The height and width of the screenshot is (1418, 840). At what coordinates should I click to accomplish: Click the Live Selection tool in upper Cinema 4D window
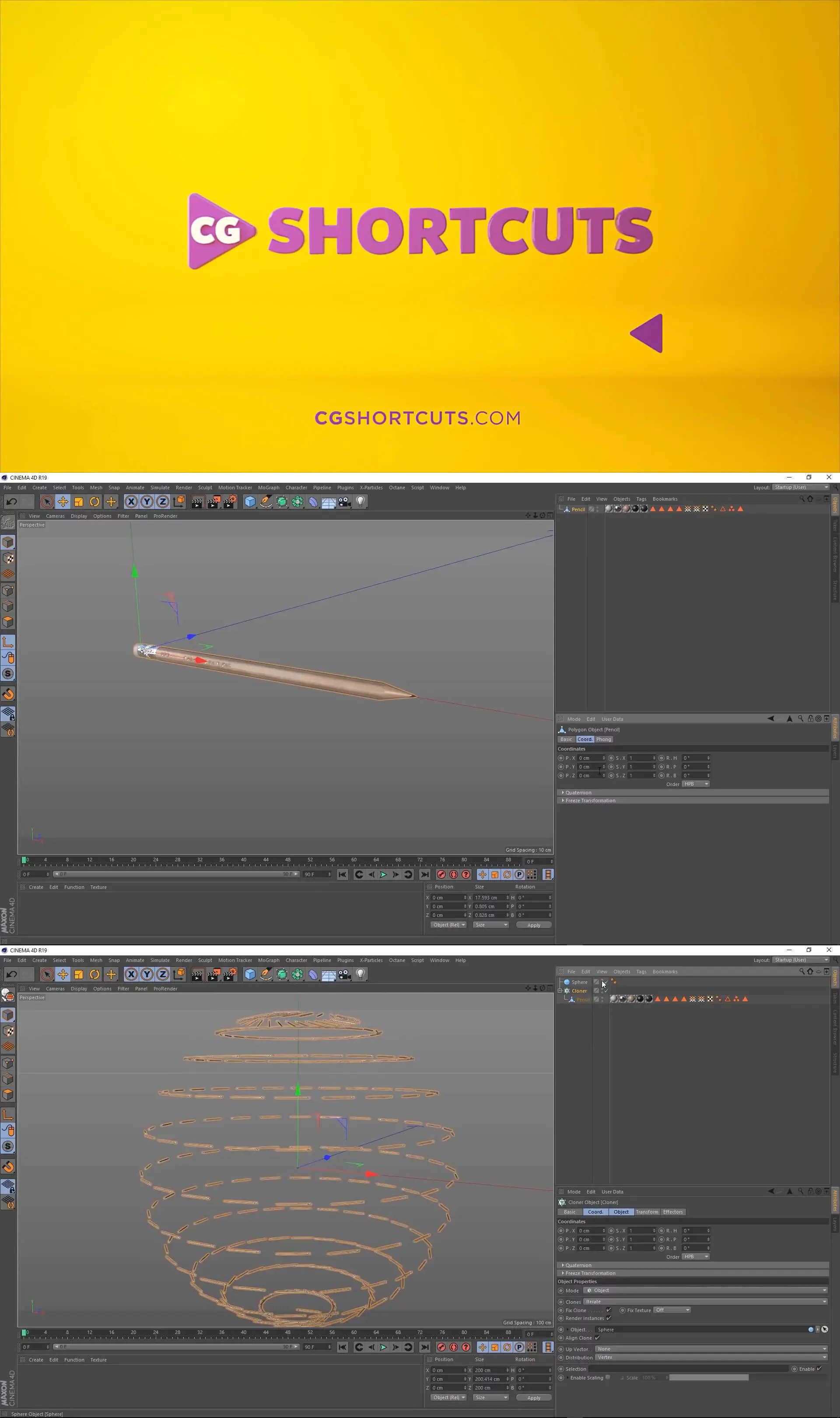point(47,502)
